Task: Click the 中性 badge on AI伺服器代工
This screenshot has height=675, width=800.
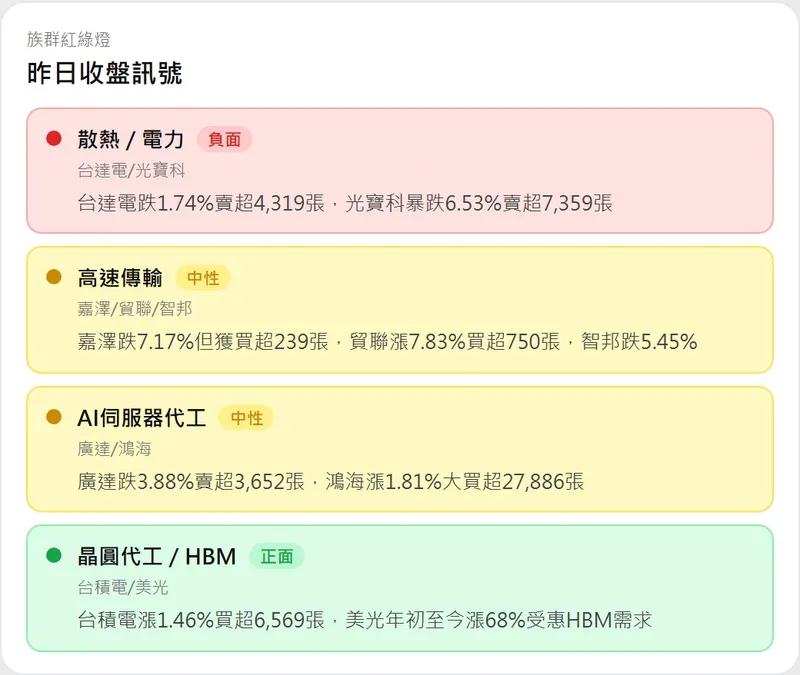Action: pos(246,417)
